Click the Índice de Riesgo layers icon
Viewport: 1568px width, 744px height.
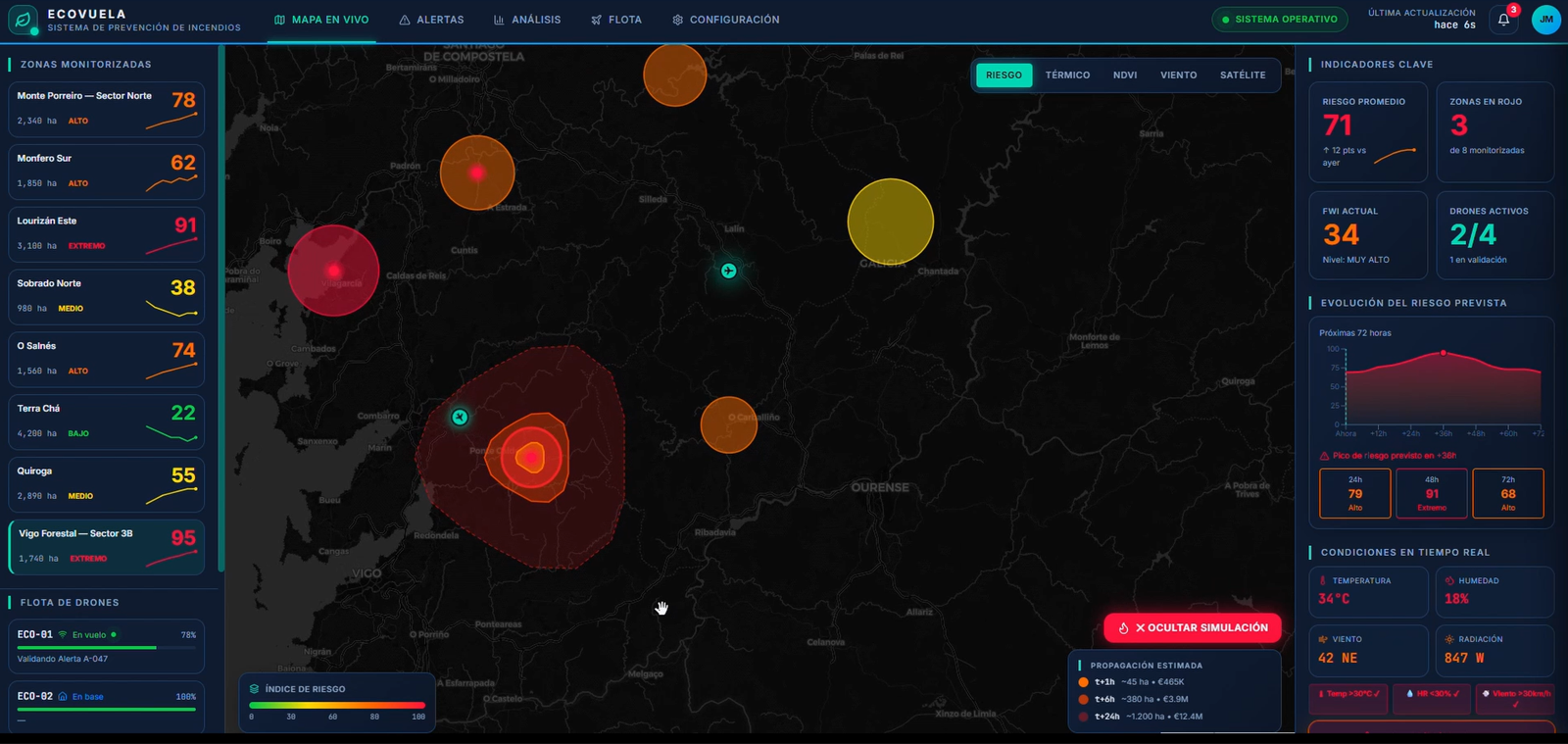pyautogui.click(x=255, y=689)
